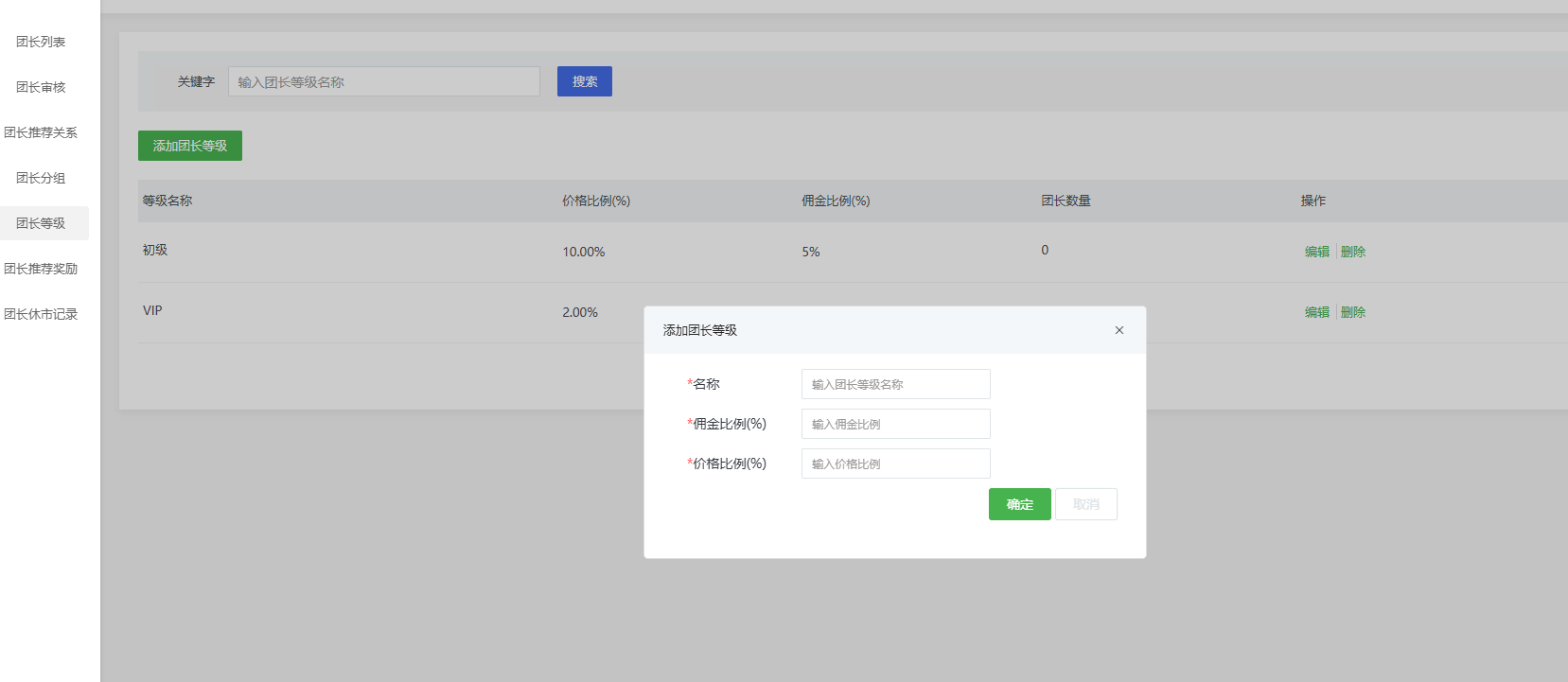1568x682 pixels.
Task: Click the 佣金比例 input field in the dialog
Action: [895, 424]
